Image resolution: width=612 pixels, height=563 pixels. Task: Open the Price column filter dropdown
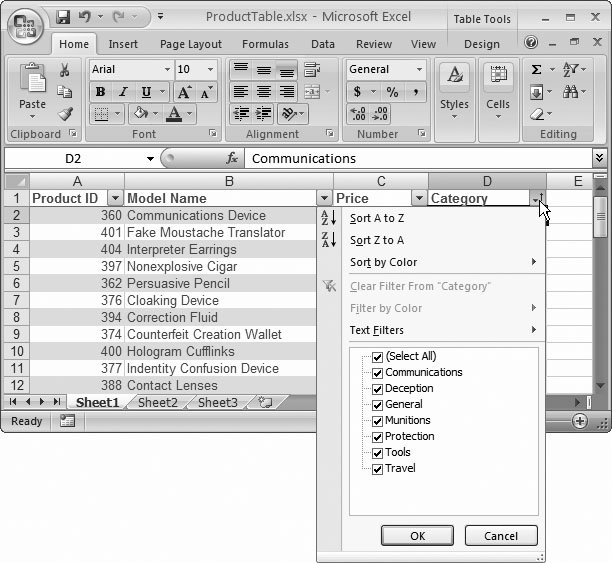(419, 199)
